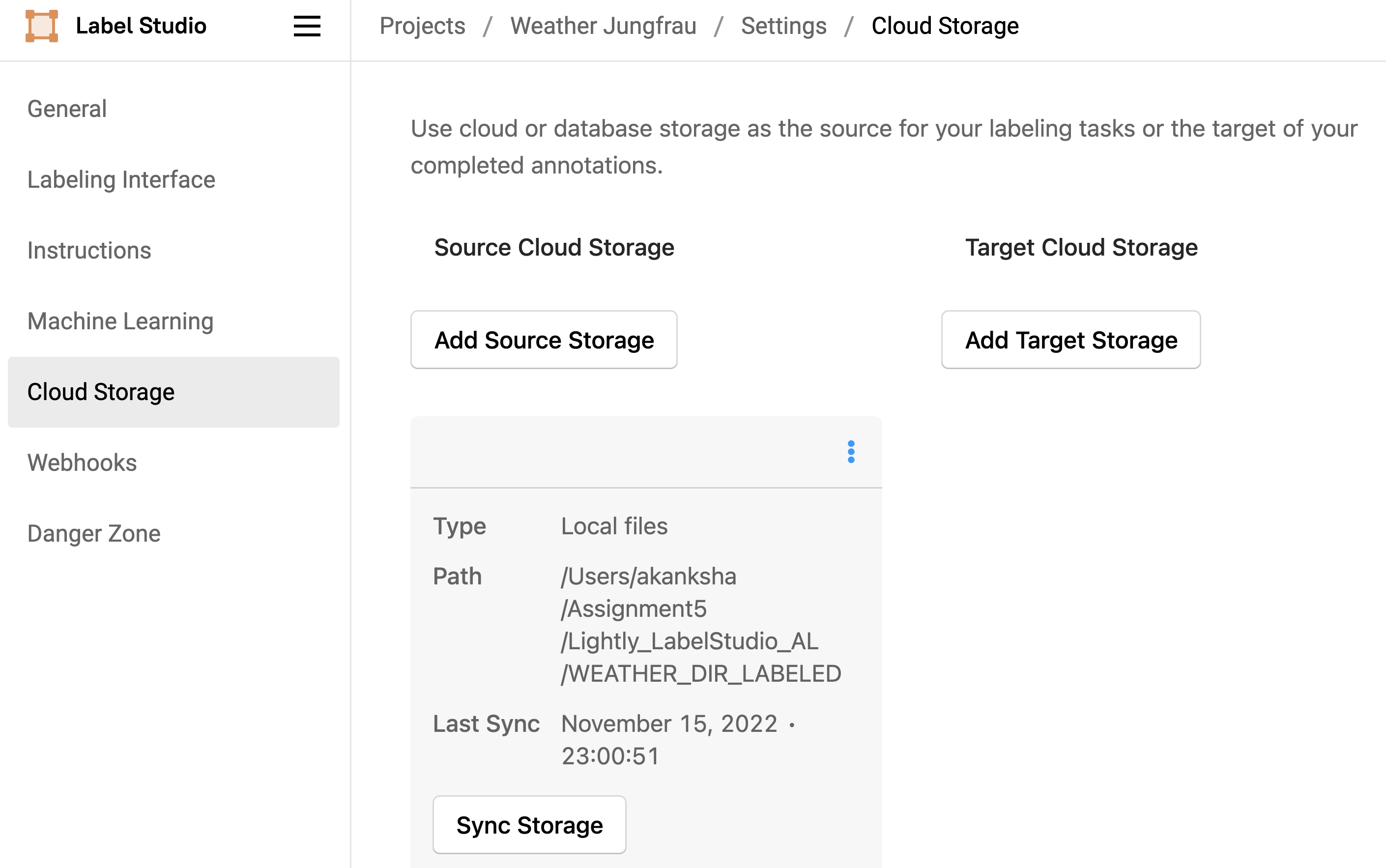The width and height of the screenshot is (1386, 868).
Task: Click the /Users/akanksha path line
Action: tap(649, 577)
